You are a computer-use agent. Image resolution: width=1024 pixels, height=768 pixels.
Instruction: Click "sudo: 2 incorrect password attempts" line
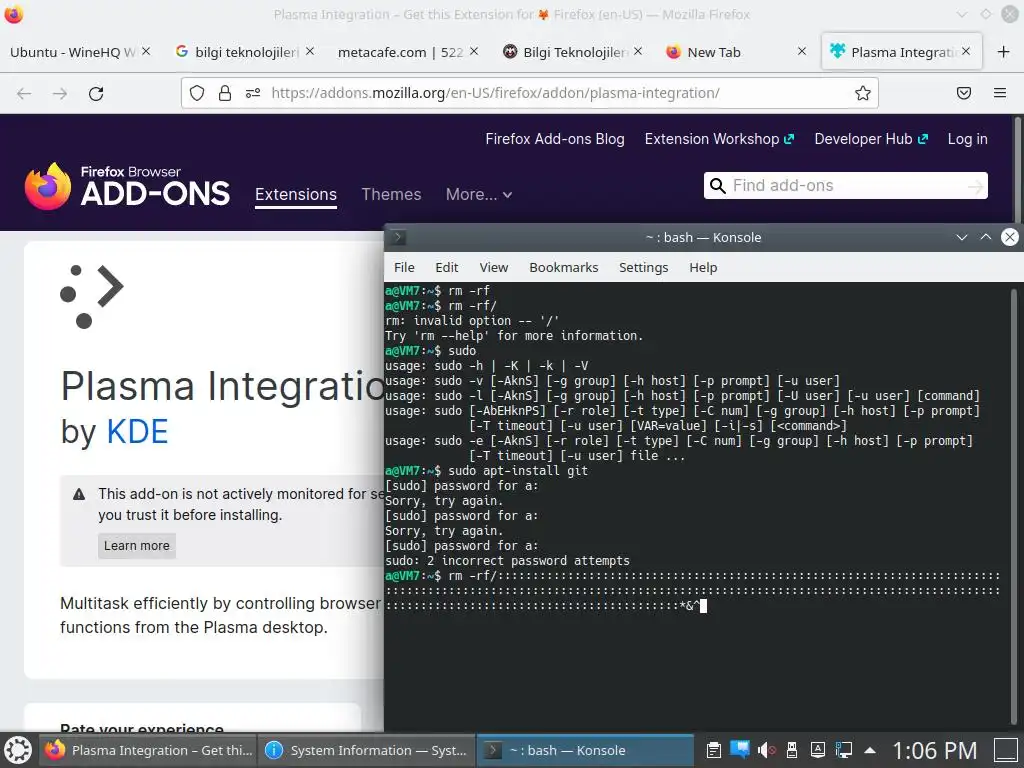click(507, 561)
